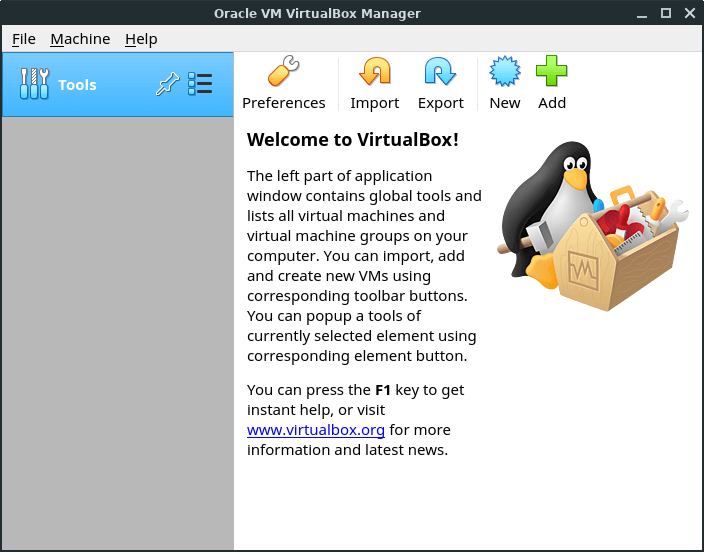Open the Help menu
Viewport: 704px width, 552px height.
[141, 39]
